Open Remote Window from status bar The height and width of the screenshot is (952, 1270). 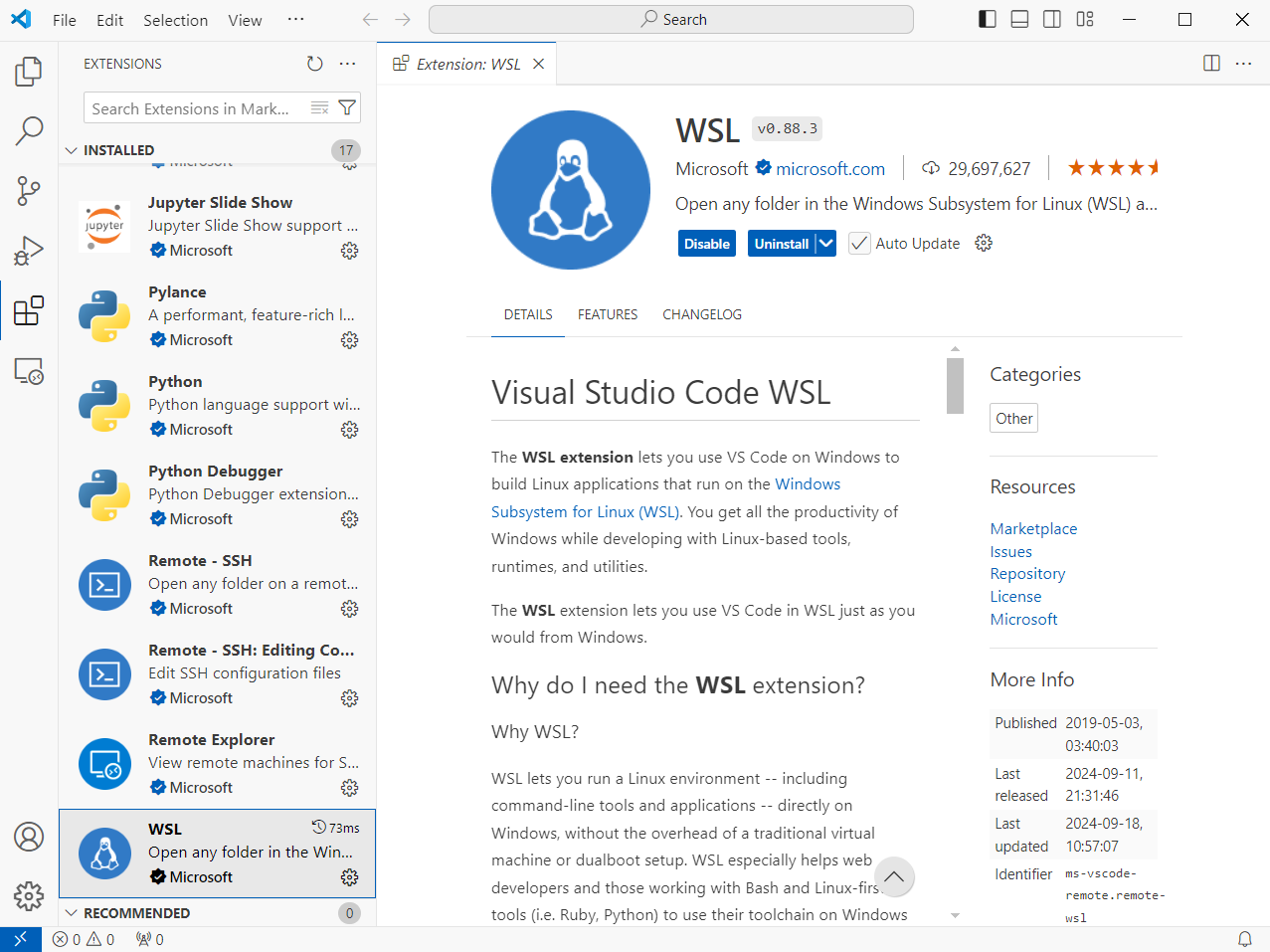tap(20, 939)
